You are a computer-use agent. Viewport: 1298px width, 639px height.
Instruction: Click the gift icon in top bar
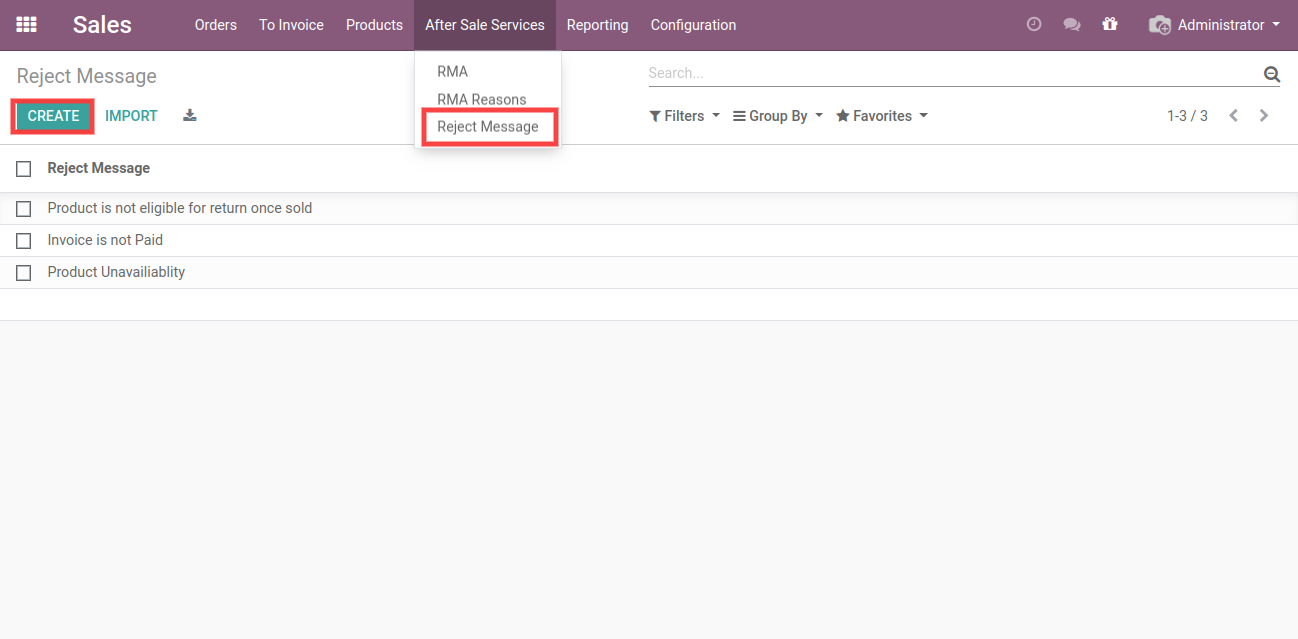1110,25
